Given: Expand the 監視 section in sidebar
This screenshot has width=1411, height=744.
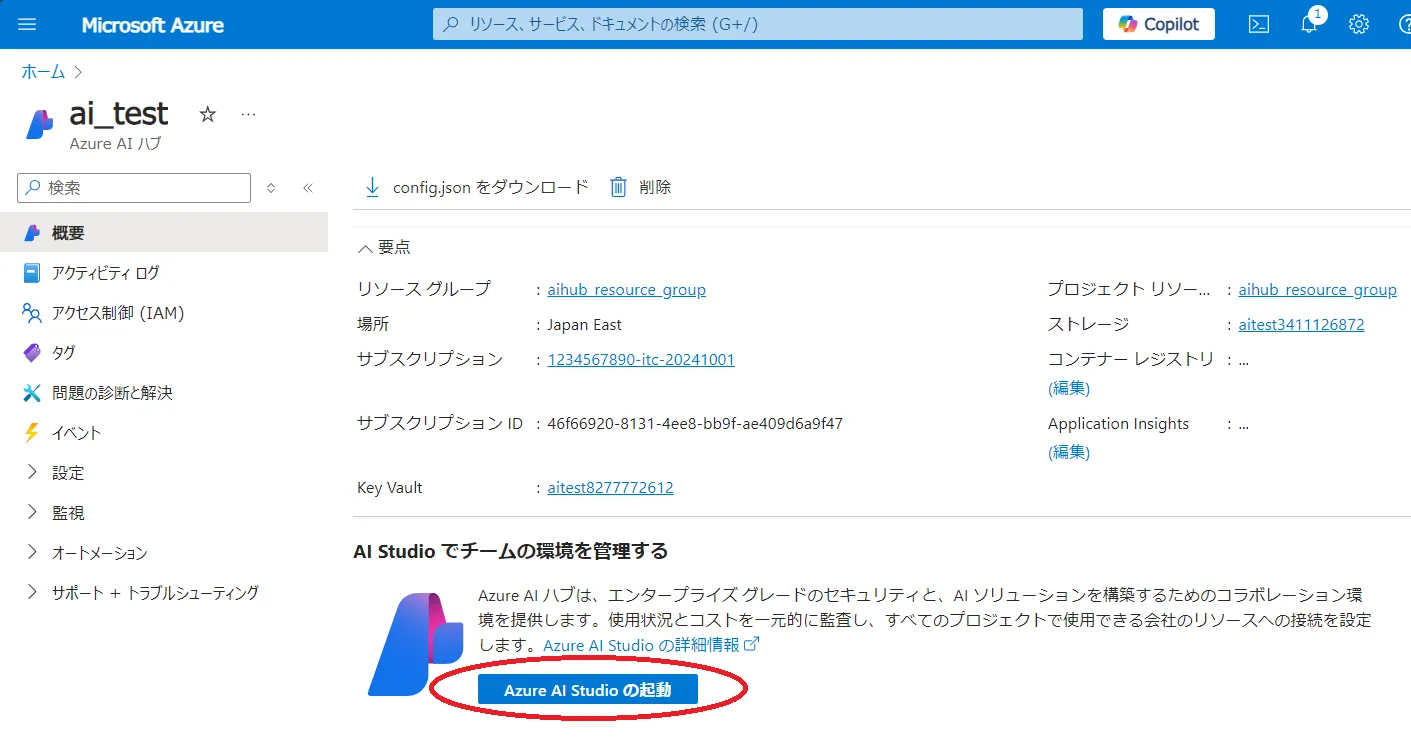Looking at the screenshot, I should 32,513.
